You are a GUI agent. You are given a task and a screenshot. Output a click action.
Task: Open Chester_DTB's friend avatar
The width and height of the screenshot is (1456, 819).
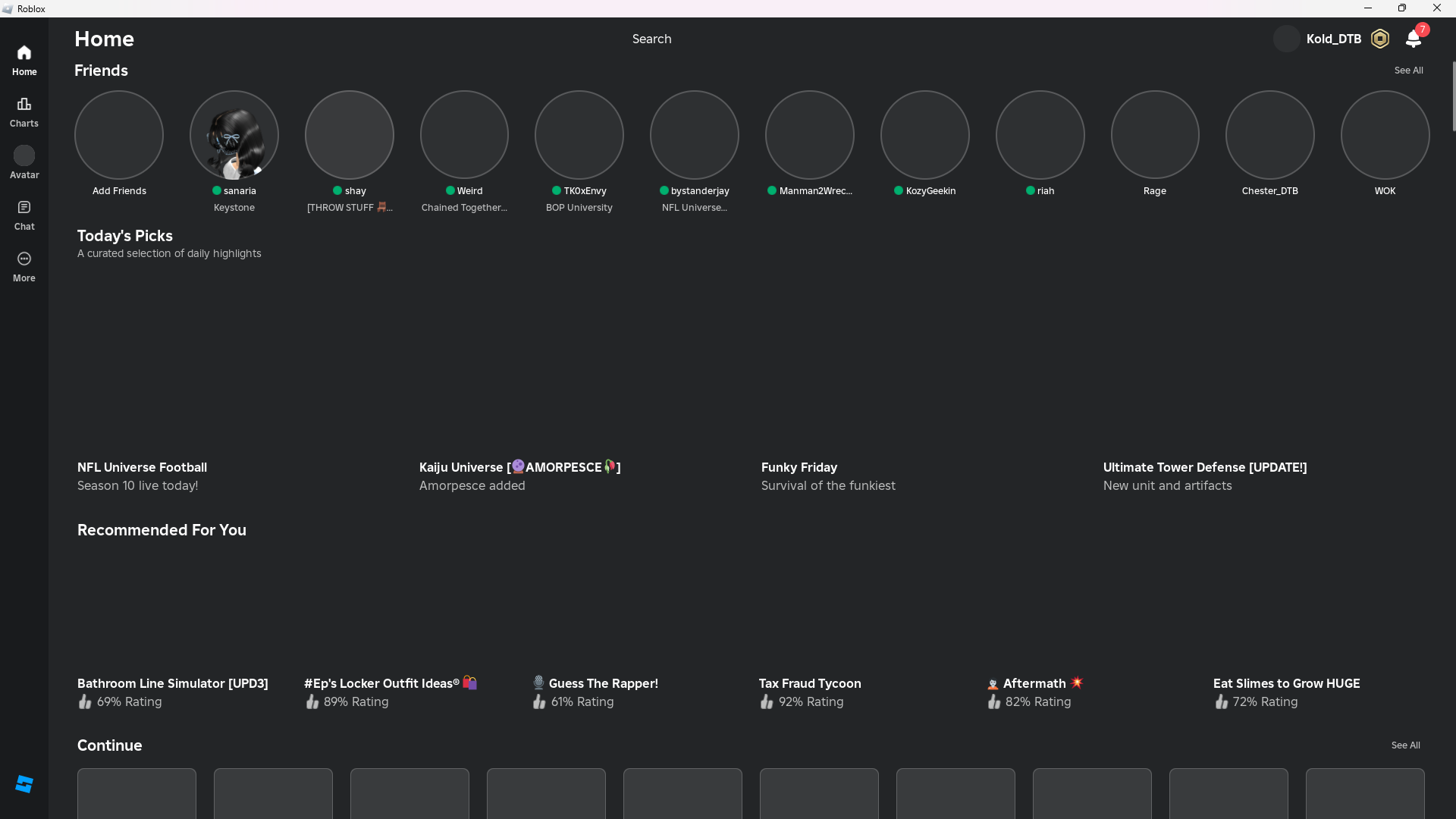coord(1270,135)
